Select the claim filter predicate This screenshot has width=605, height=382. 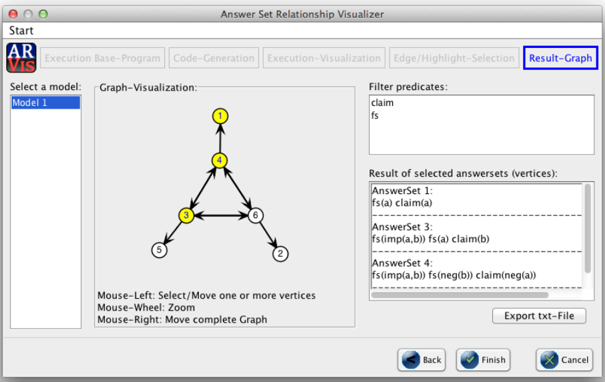tap(382, 103)
